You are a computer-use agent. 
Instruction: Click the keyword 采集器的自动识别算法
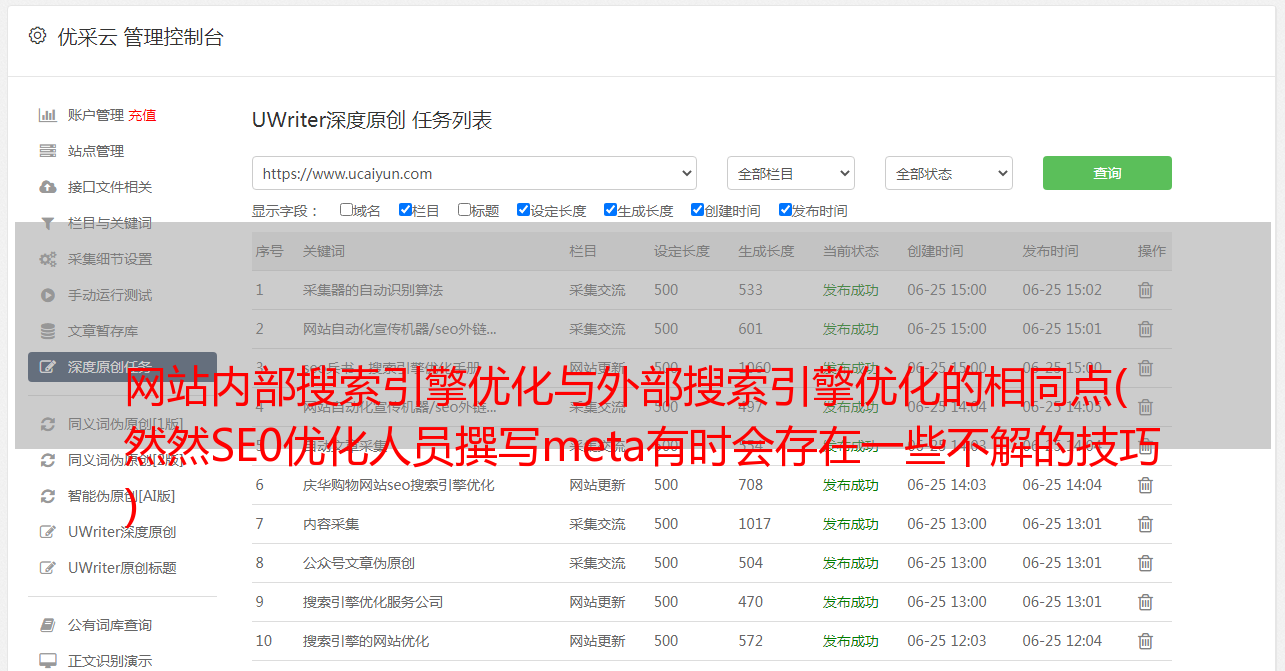pyautogui.click(x=373, y=290)
